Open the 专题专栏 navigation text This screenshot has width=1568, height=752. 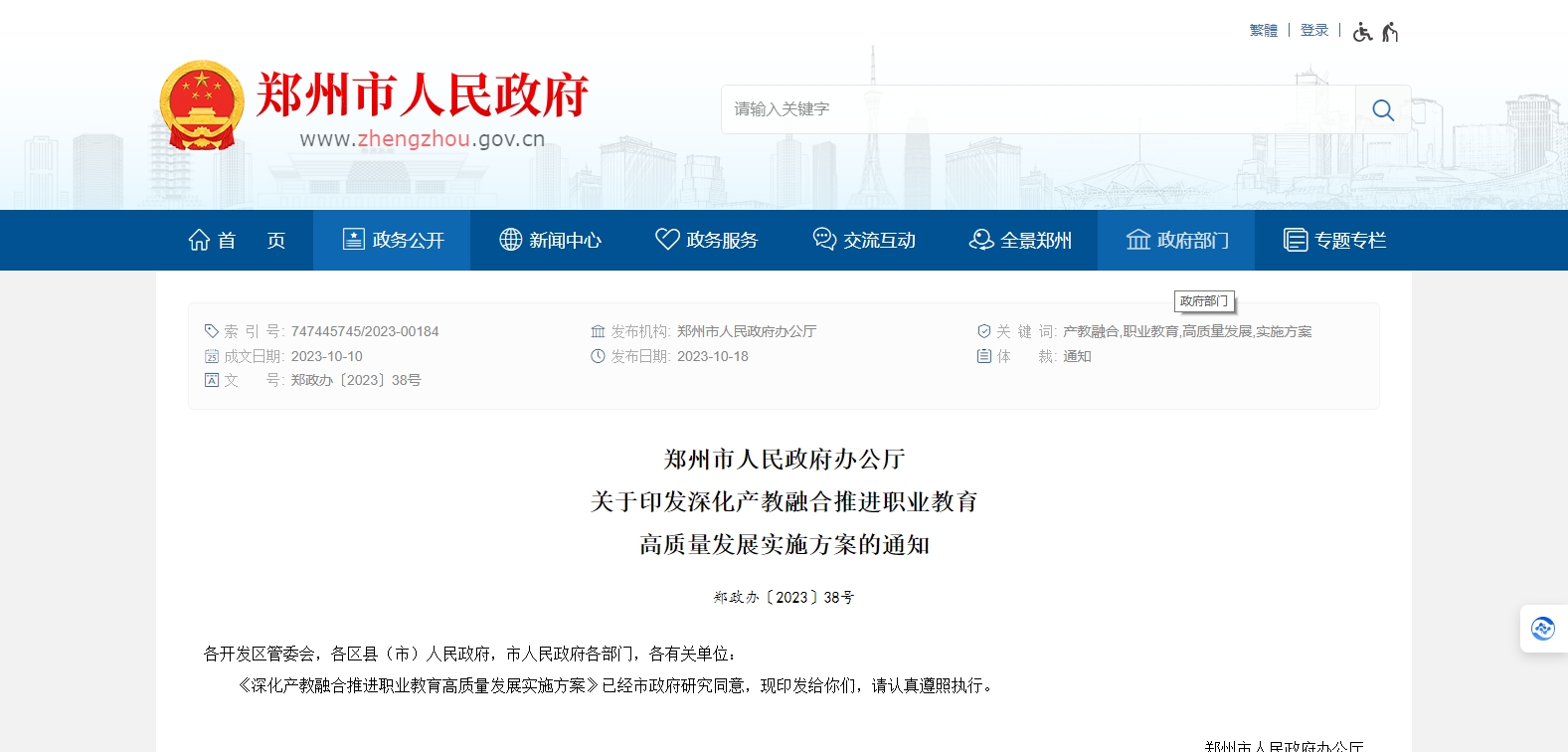[1350, 240]
